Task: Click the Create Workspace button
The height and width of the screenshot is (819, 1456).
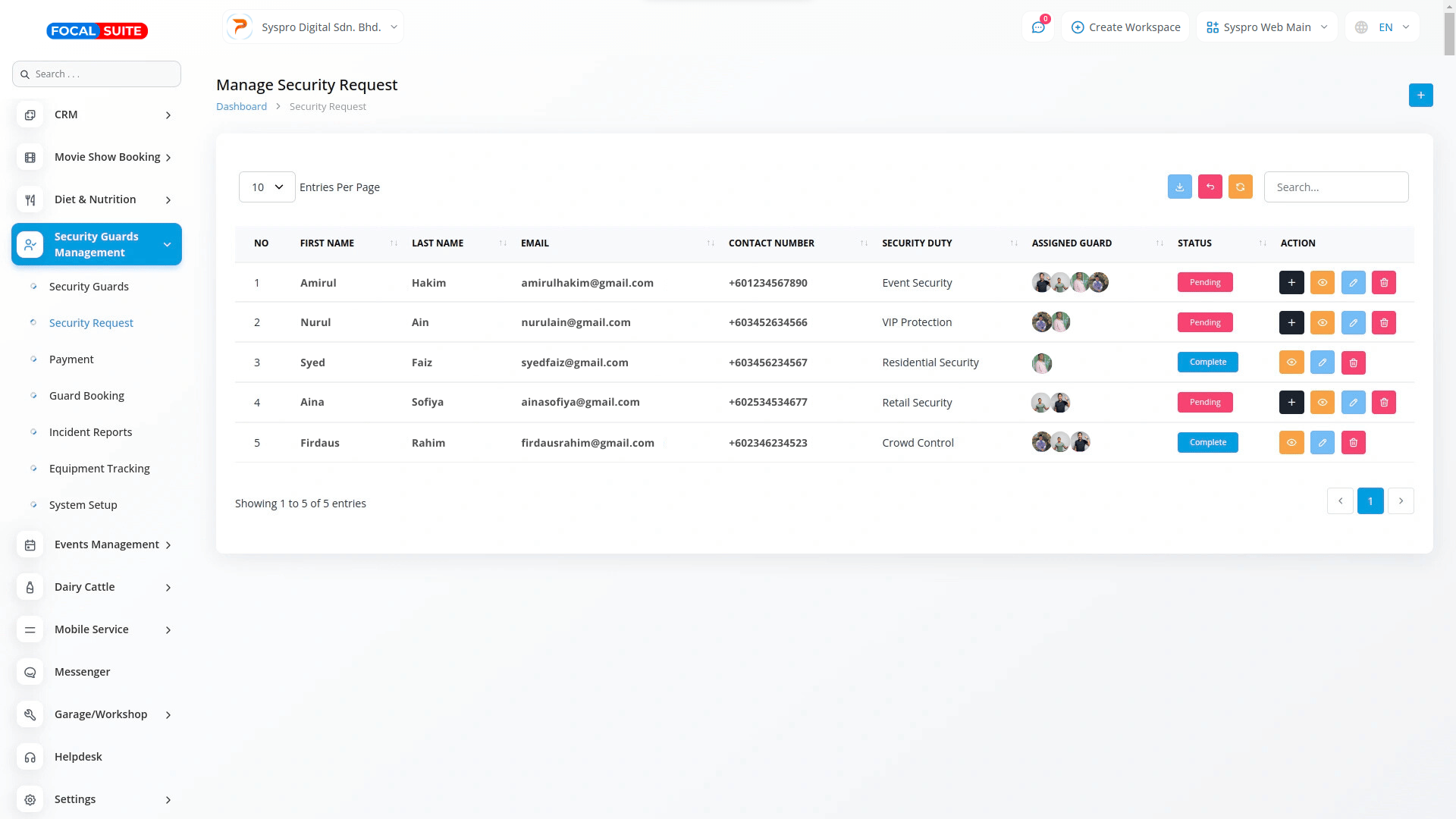Action: [x=1125, y=27]
